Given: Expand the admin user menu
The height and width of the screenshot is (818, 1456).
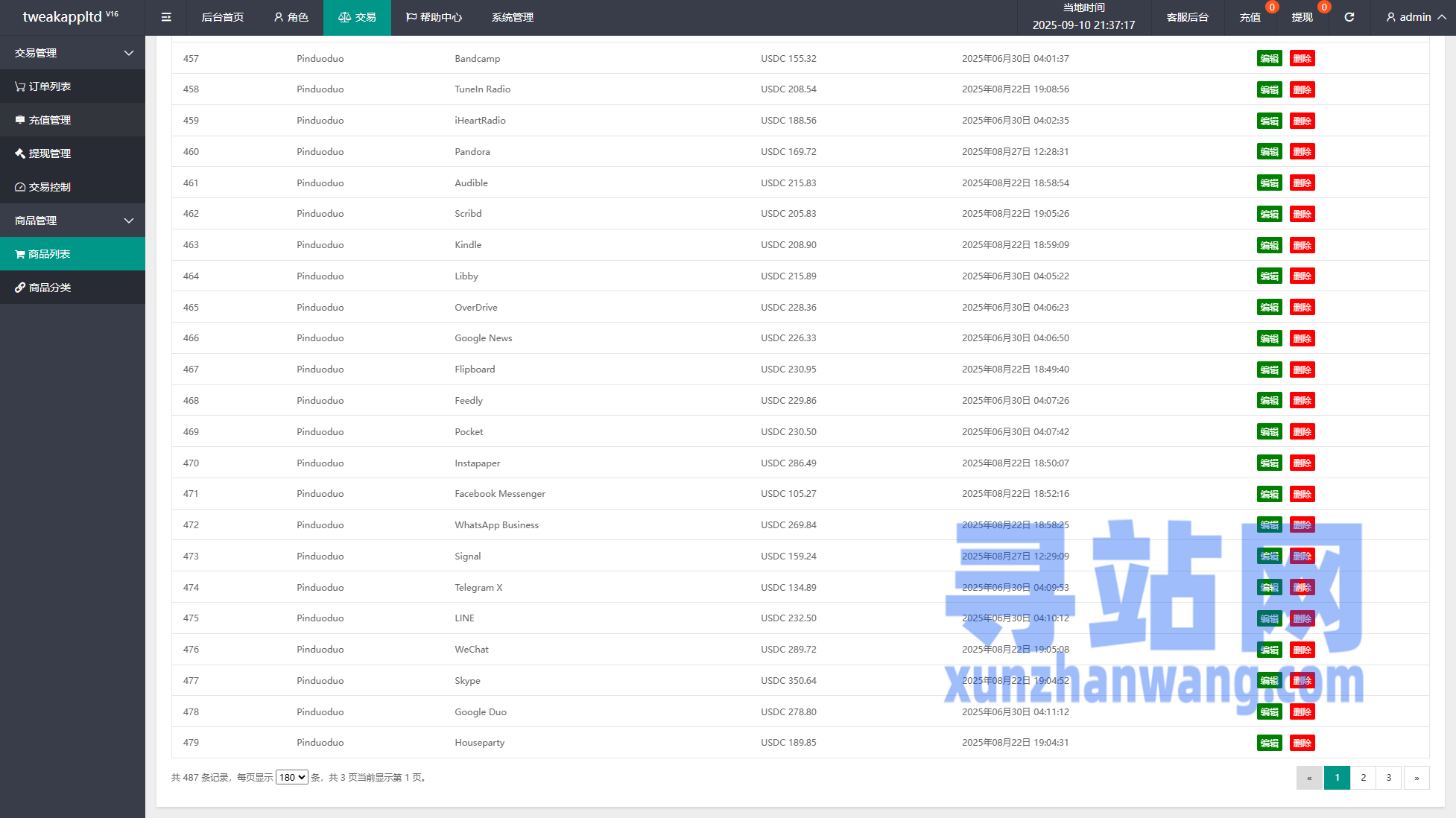Looking at the screenshot, I should point(1415,17).
